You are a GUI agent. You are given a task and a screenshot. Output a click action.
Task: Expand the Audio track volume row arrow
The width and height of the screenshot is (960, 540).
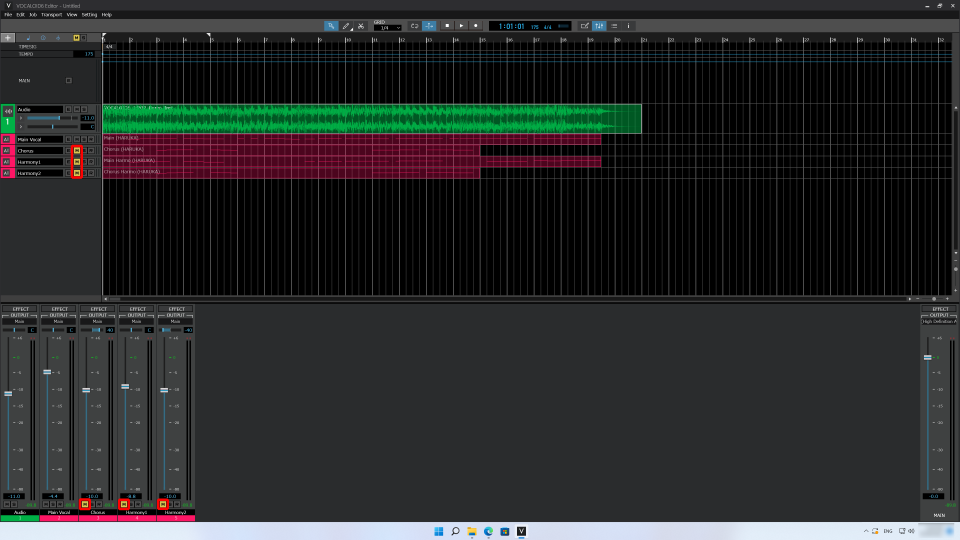pyautogui.click(x=19, y=118)
